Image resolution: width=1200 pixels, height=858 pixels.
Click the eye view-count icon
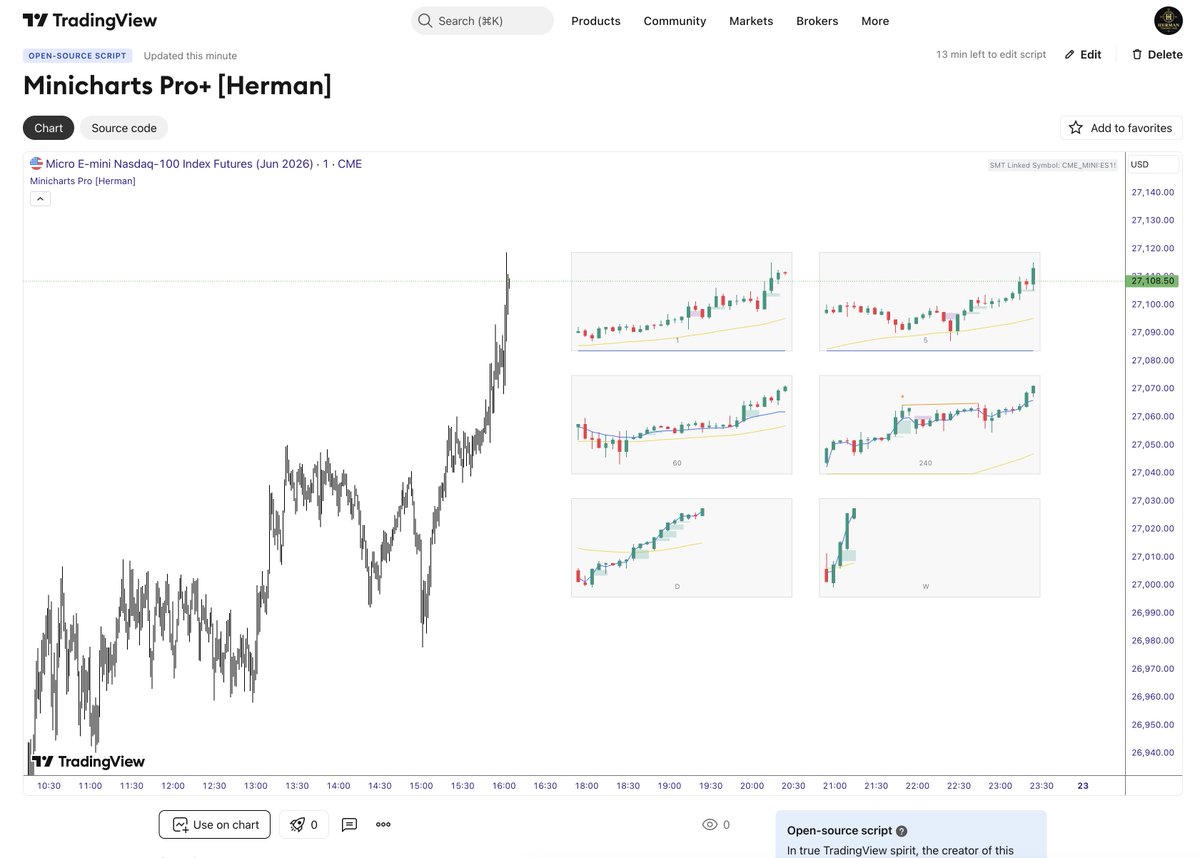[710, 823]
